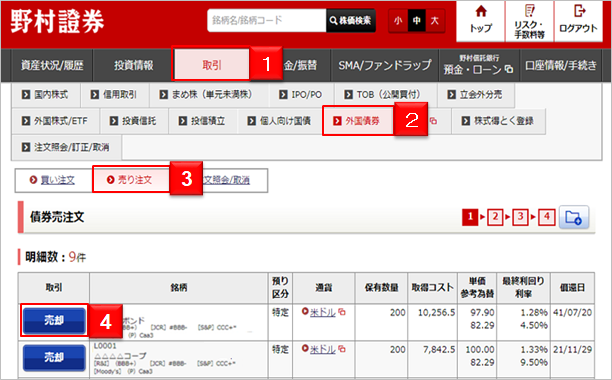This screenshot has height=380, width=612.
Task: Click the 野村證券 logo
Action: click(57, 21)
